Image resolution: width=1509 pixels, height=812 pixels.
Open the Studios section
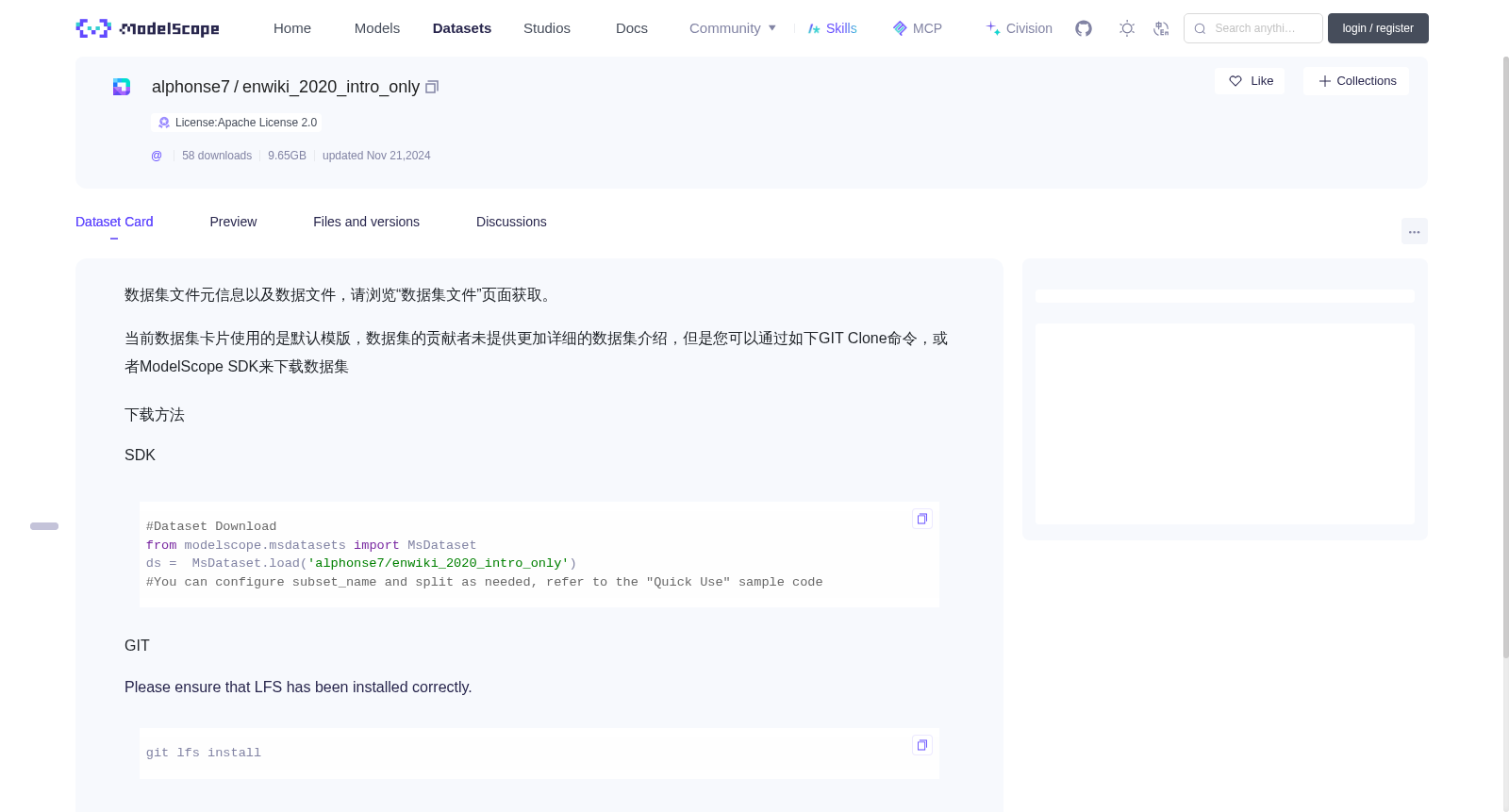[547, 28]
